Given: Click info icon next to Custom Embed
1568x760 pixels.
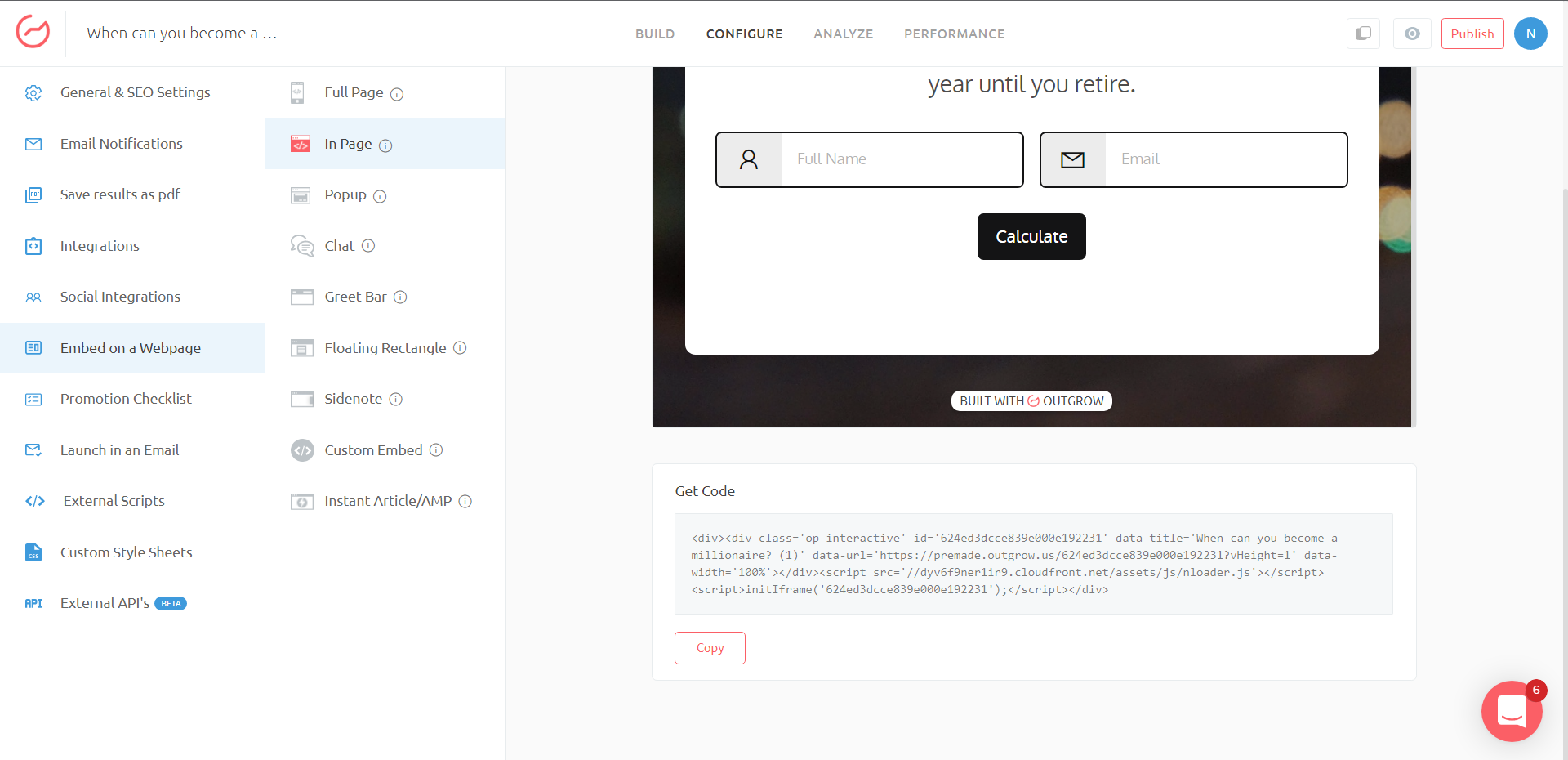Looking at the screenshot, I should pyautogui.click(x=436, y=450).
